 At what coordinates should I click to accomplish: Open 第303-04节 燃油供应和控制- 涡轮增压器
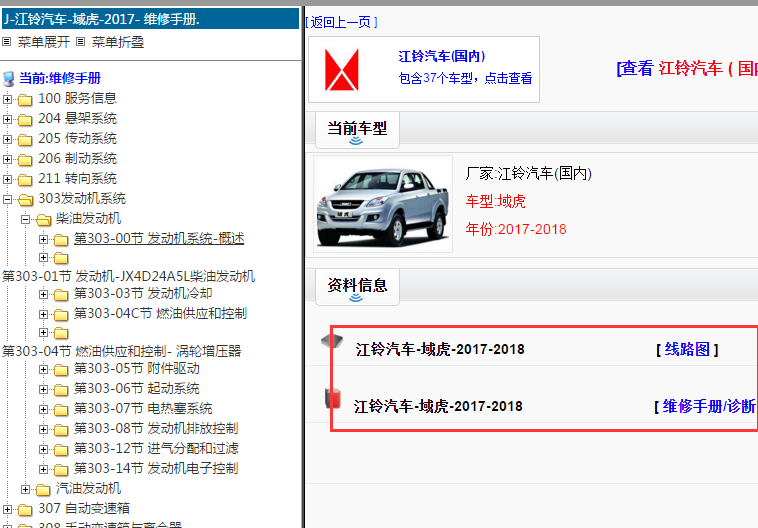coord(122,351)
